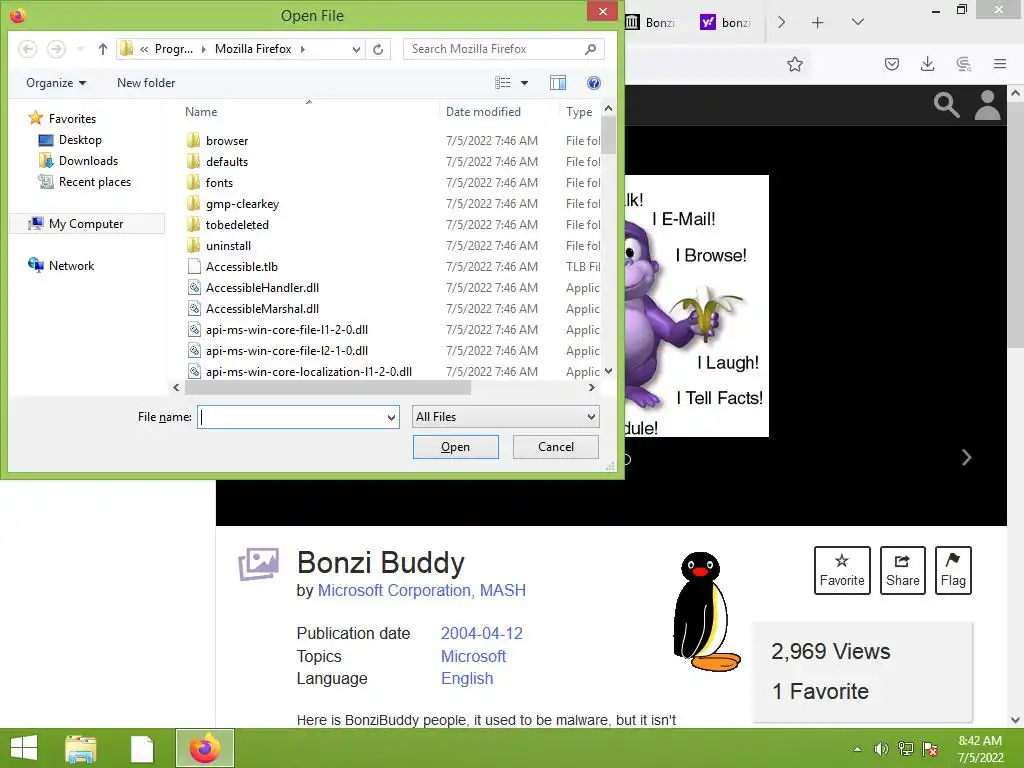Viewport: 1024px width, 768px height.
Task: Select Mozilla Firefox in the address path
Action: [x=253, y=49]
